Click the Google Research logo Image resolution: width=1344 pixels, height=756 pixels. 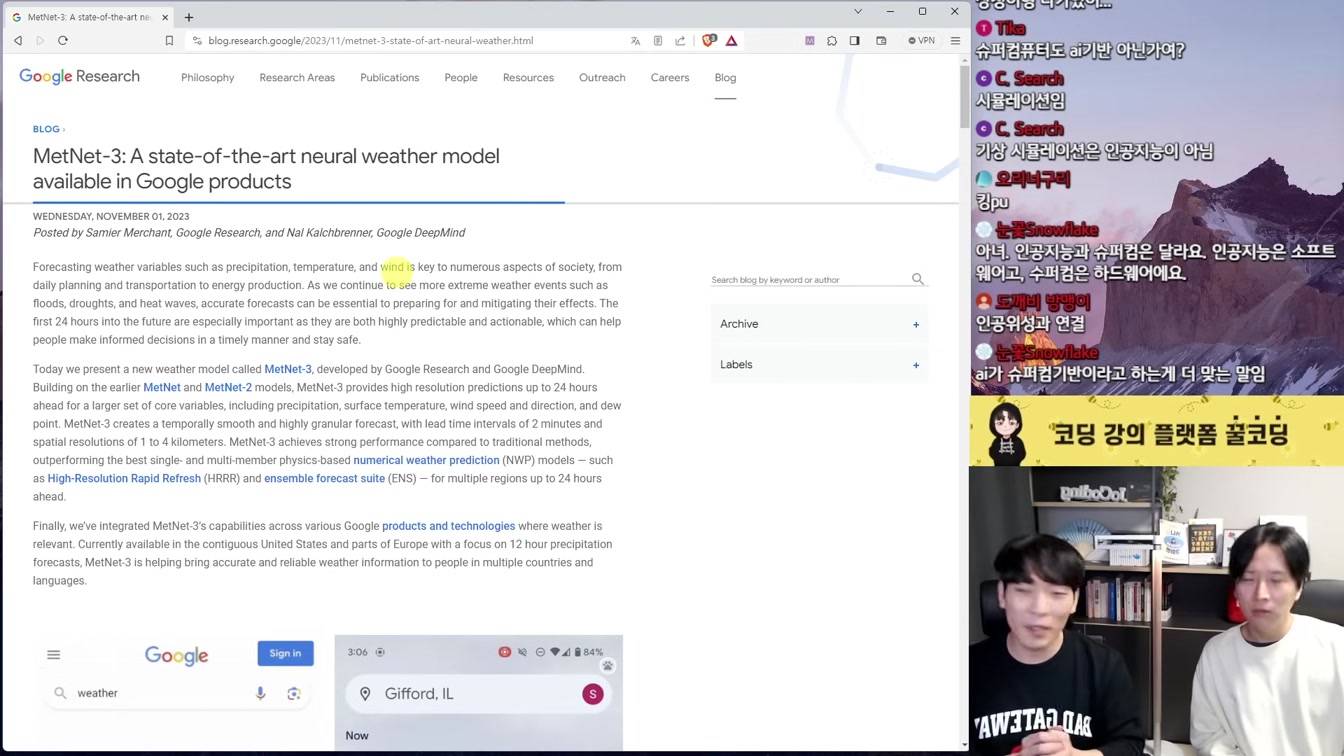pyautogui.click(x=80, y=77)
